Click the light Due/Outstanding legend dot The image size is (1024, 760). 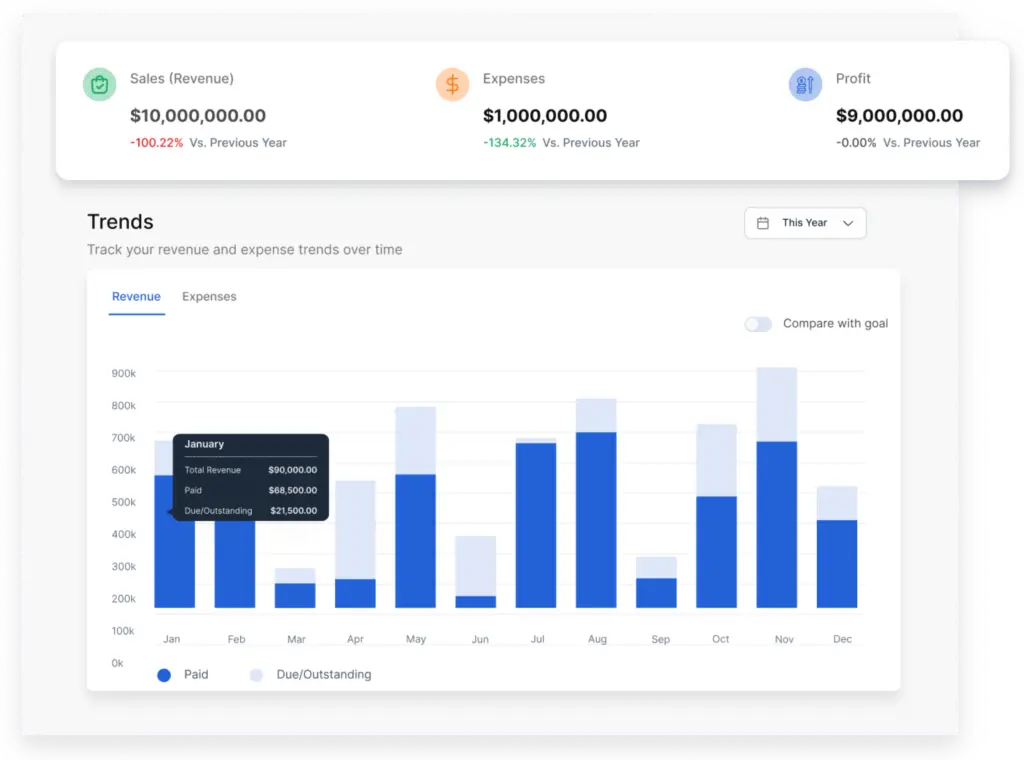point(255,675)
